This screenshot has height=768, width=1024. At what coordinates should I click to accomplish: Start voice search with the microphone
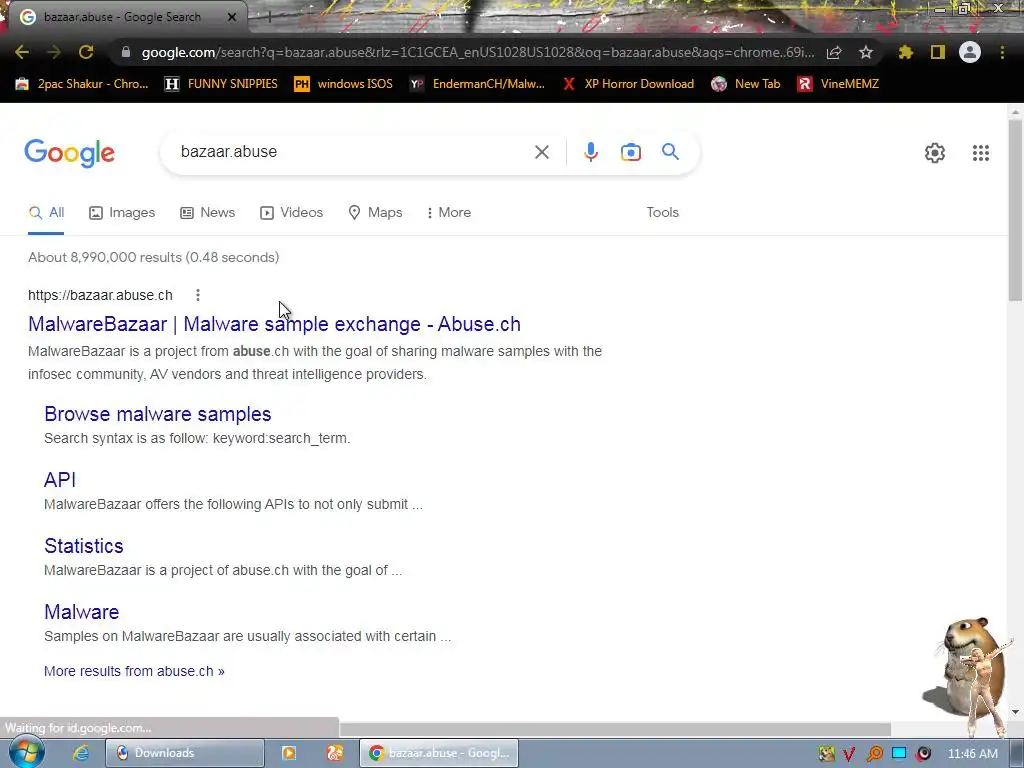click(590, 152)
